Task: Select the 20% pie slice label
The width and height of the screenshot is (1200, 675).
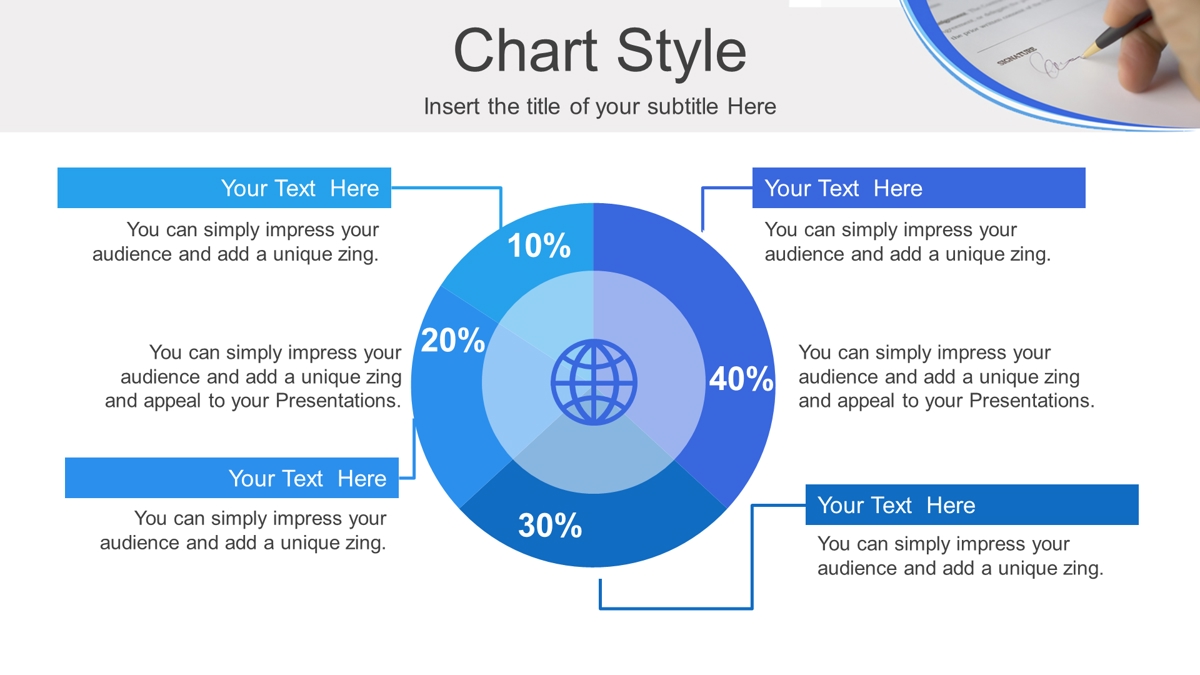Action: pyautogui.click(x=452, y=341)
